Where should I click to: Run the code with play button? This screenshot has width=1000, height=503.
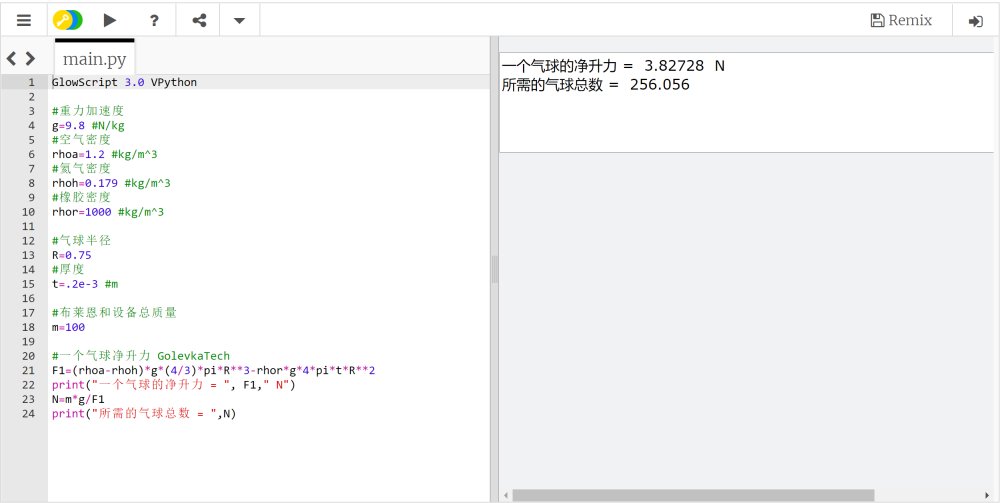pyautogui.click(x=110, y=20)
